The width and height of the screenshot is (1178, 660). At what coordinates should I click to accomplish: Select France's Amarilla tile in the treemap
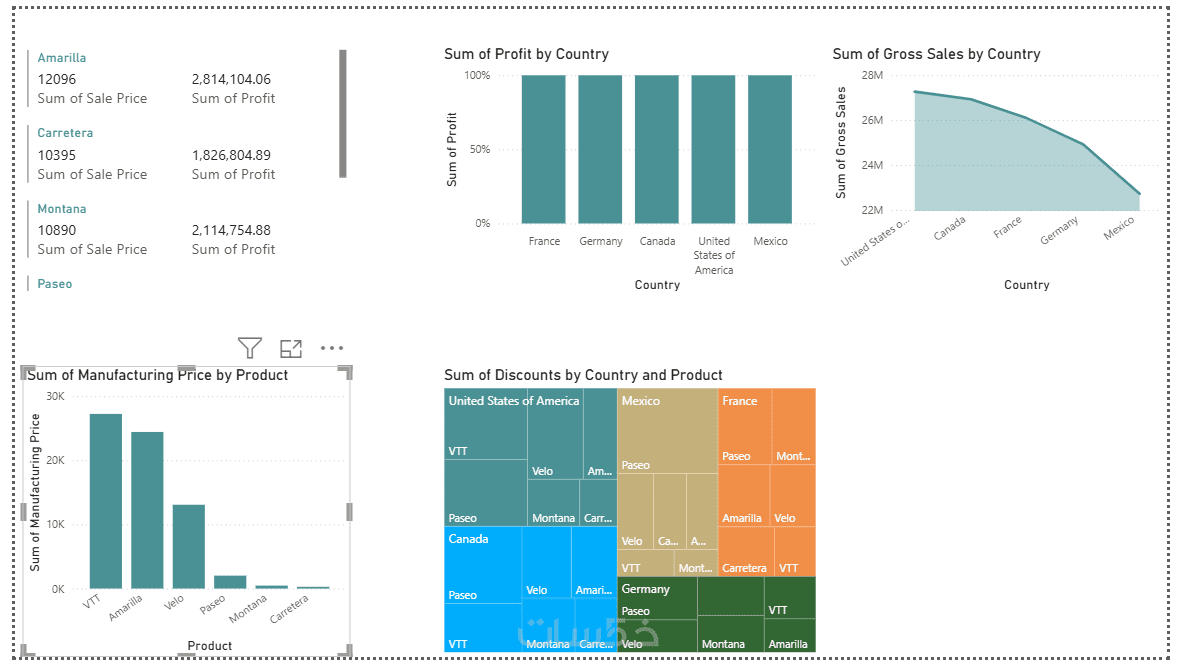tap(744, 495)
